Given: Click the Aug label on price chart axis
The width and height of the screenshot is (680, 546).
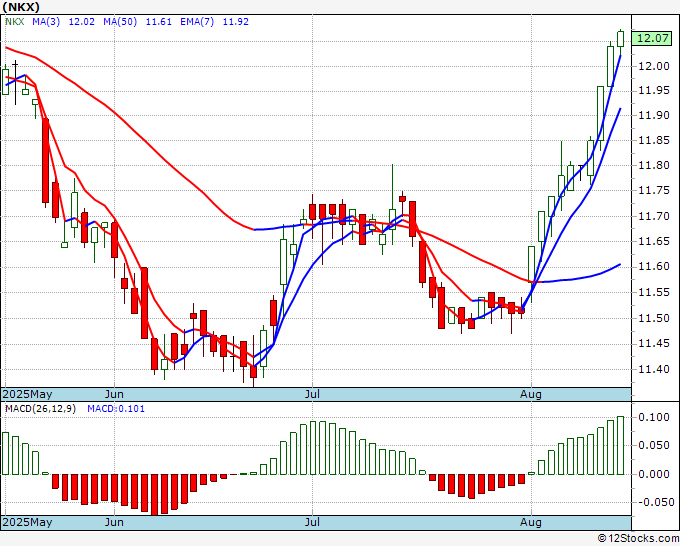Looking at the screenshot, I should [531, 394].
